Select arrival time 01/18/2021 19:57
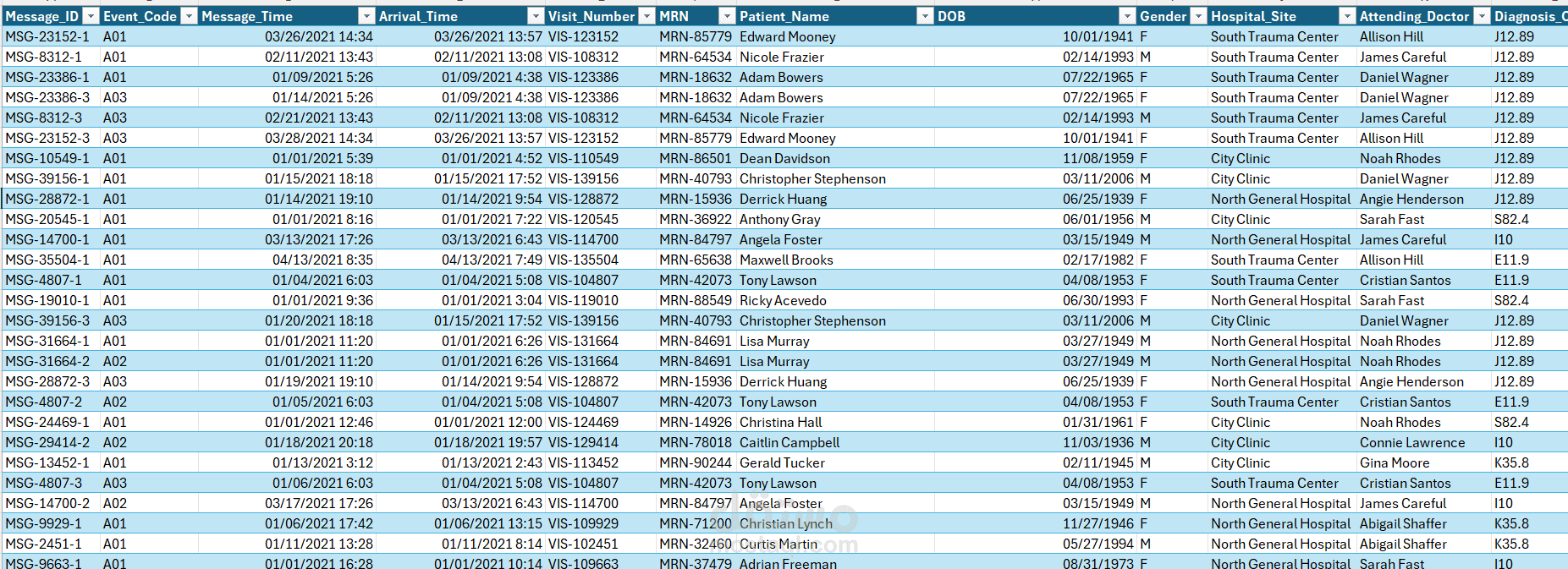Viewport: 1568px width, 569px height. point(488,442)
